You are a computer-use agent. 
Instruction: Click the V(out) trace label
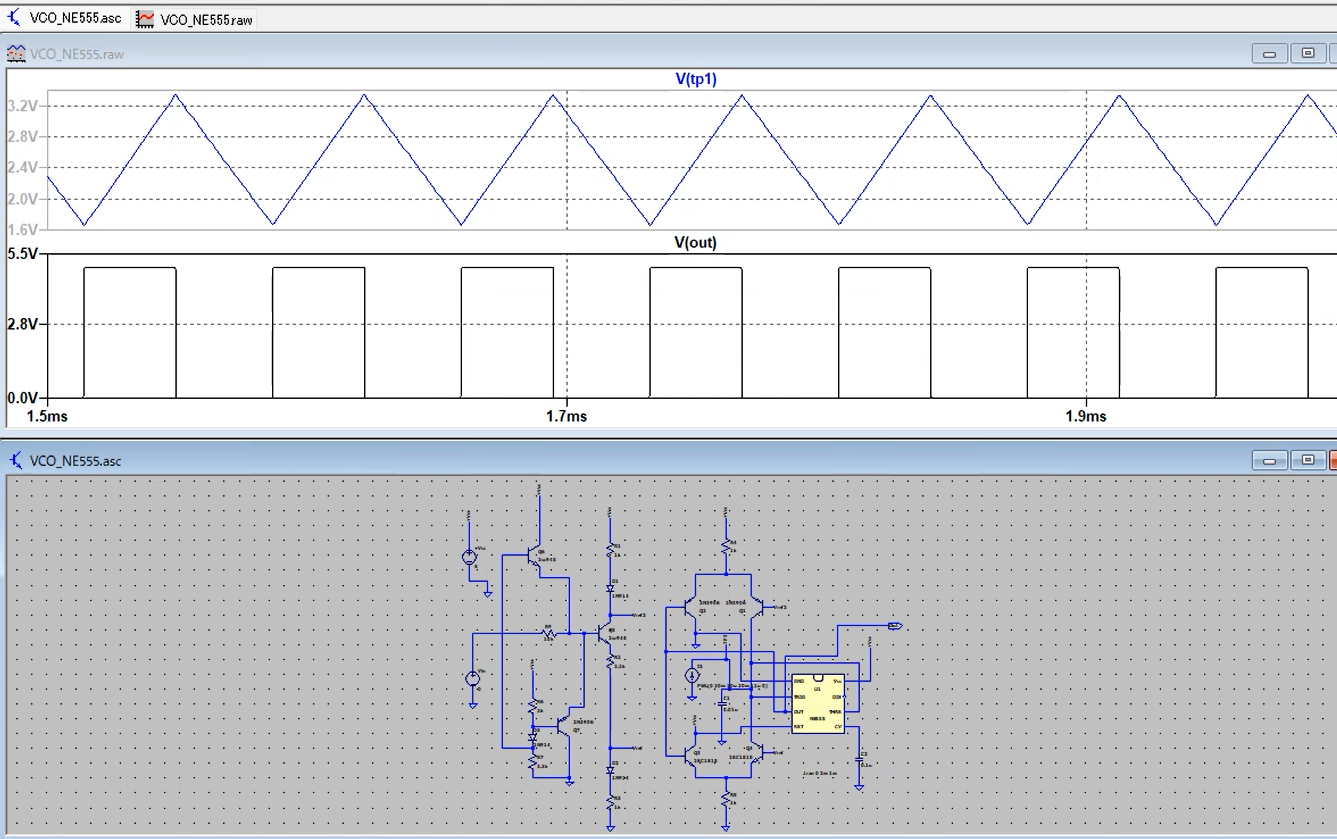[695, 242]
